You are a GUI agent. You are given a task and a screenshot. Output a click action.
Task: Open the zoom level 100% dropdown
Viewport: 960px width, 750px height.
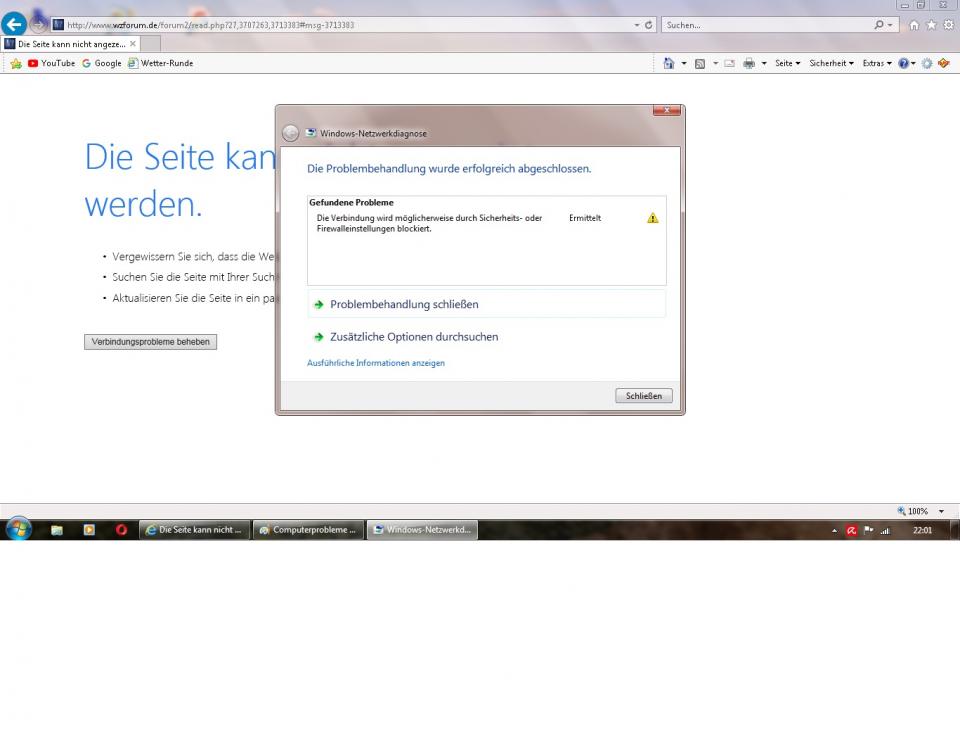click(920, 511)
